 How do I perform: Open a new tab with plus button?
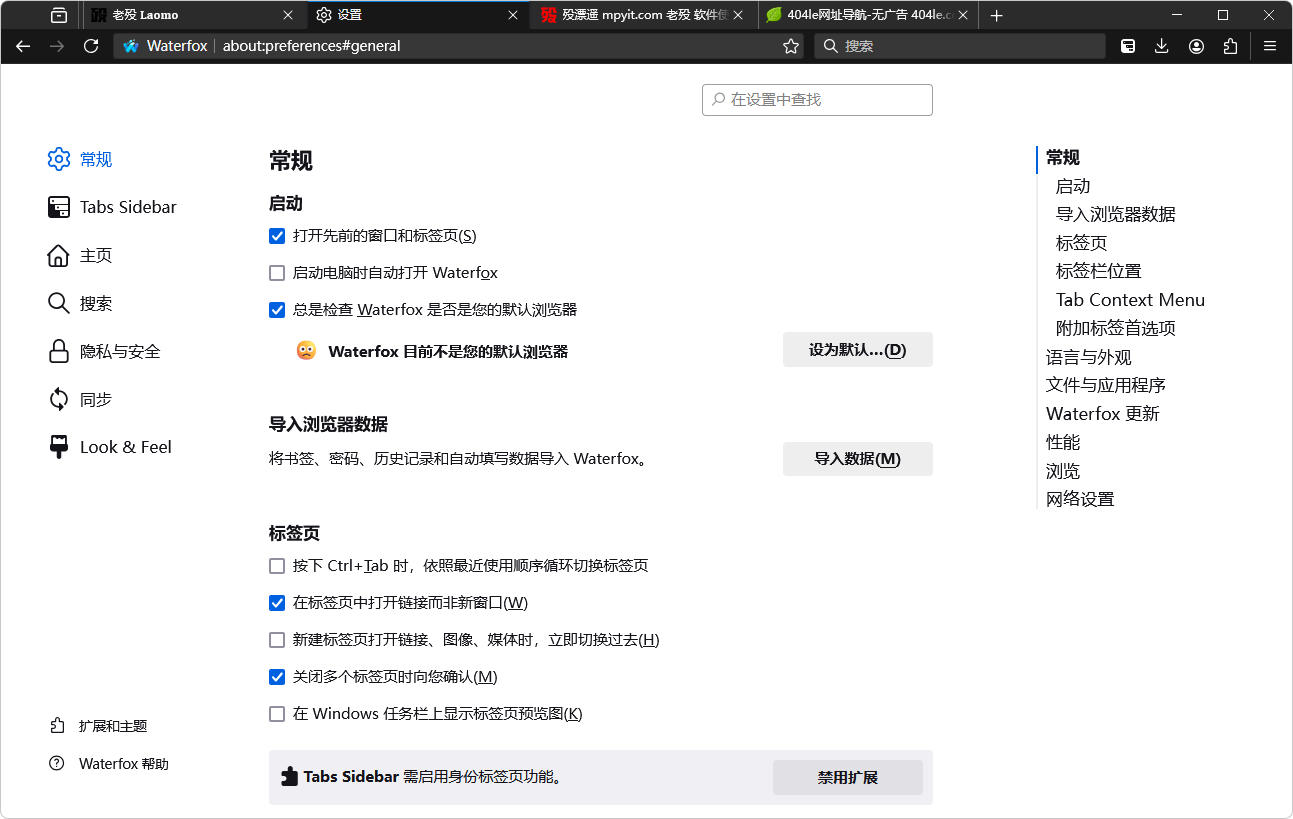[996, 15]
